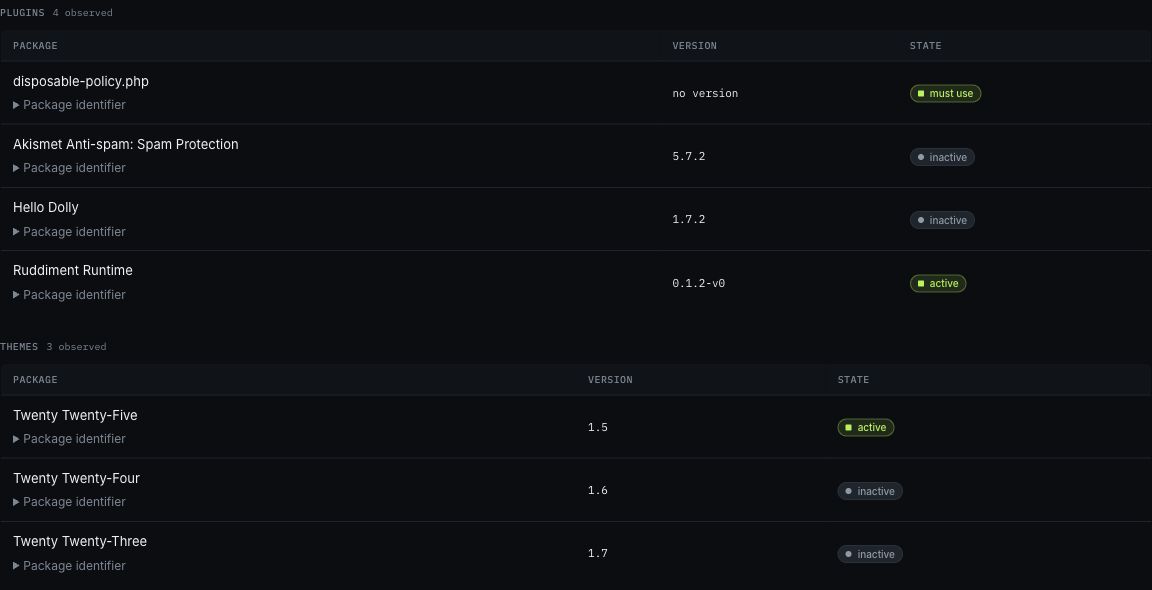Select the Hello Dolly package name
1152x590 pixels.
(x=46, y=208)
